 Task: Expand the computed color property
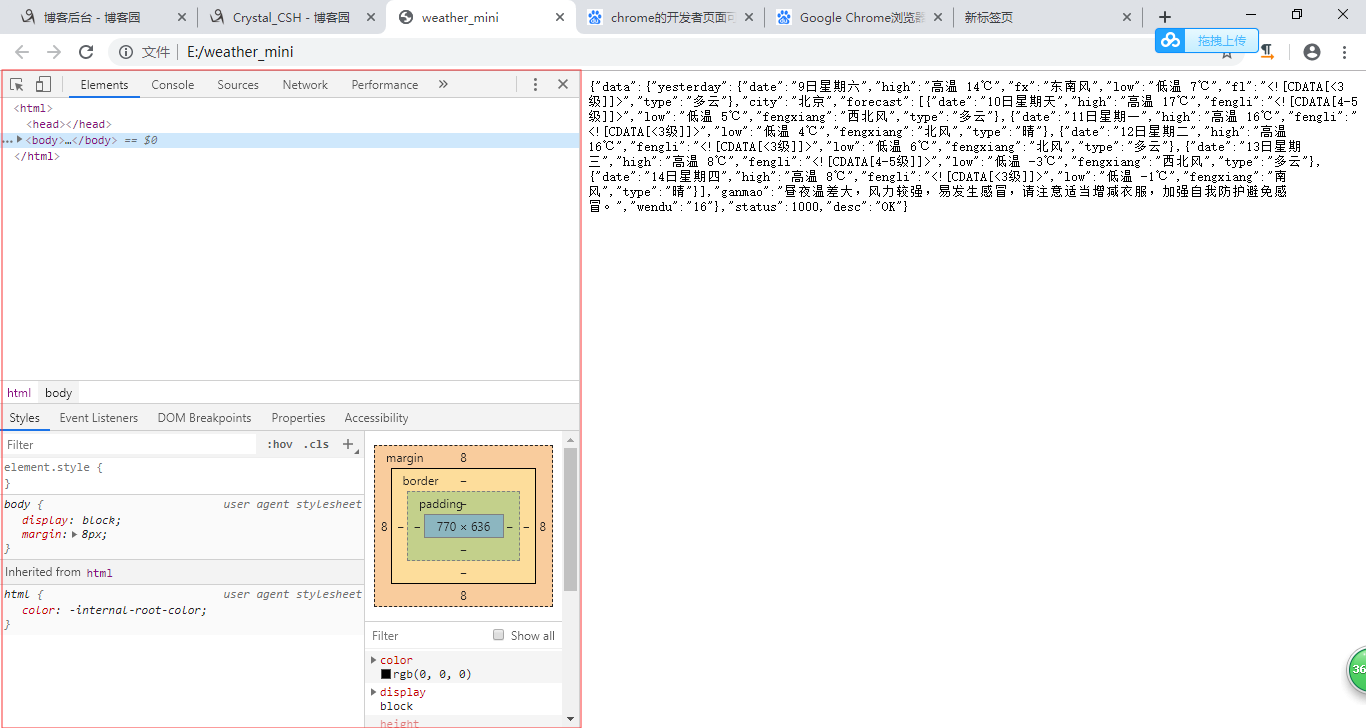pos(374,660)
